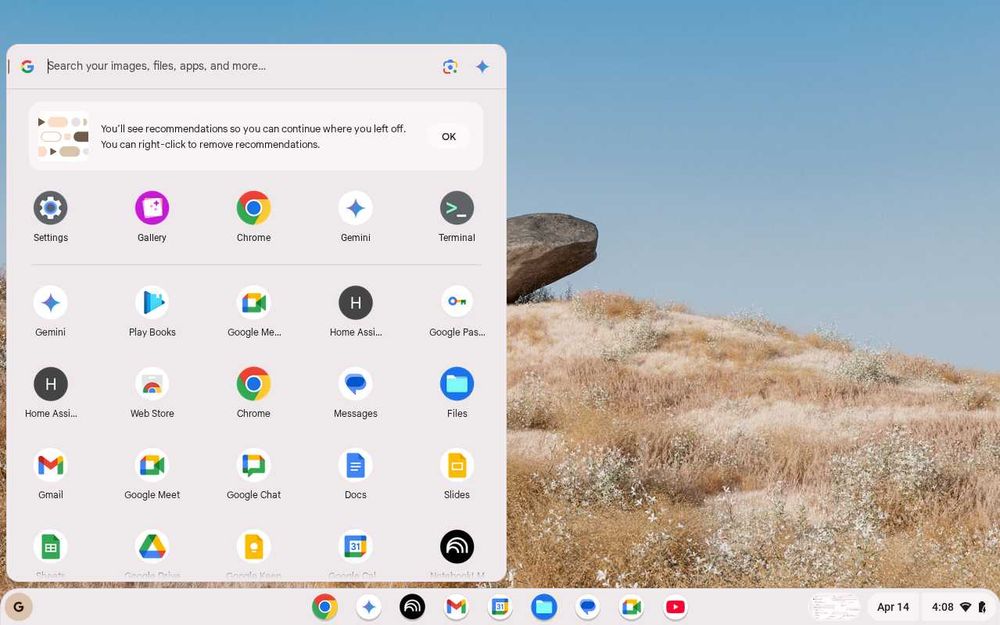The image size is (1000, 625).
Task: Launch the Sheets app
Action: coord(50,547)
